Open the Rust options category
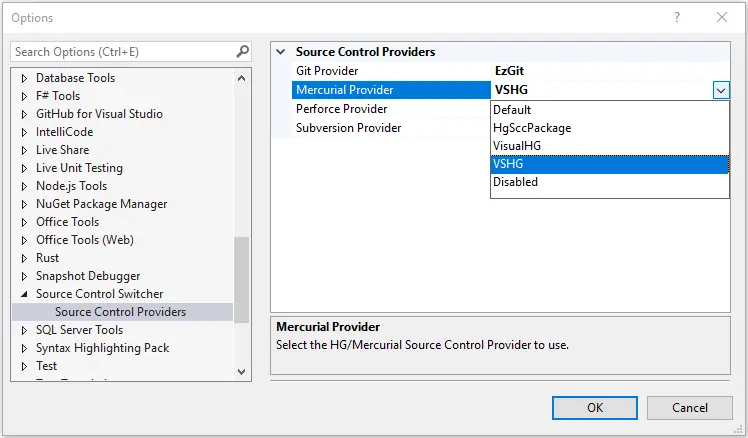 pyautogui.click(x=47, y=258)
